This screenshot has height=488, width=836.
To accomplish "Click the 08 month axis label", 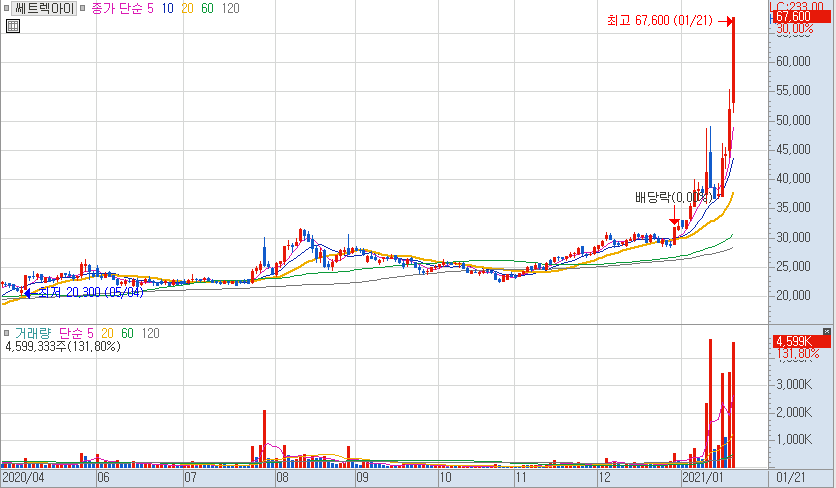I will 283,477.
